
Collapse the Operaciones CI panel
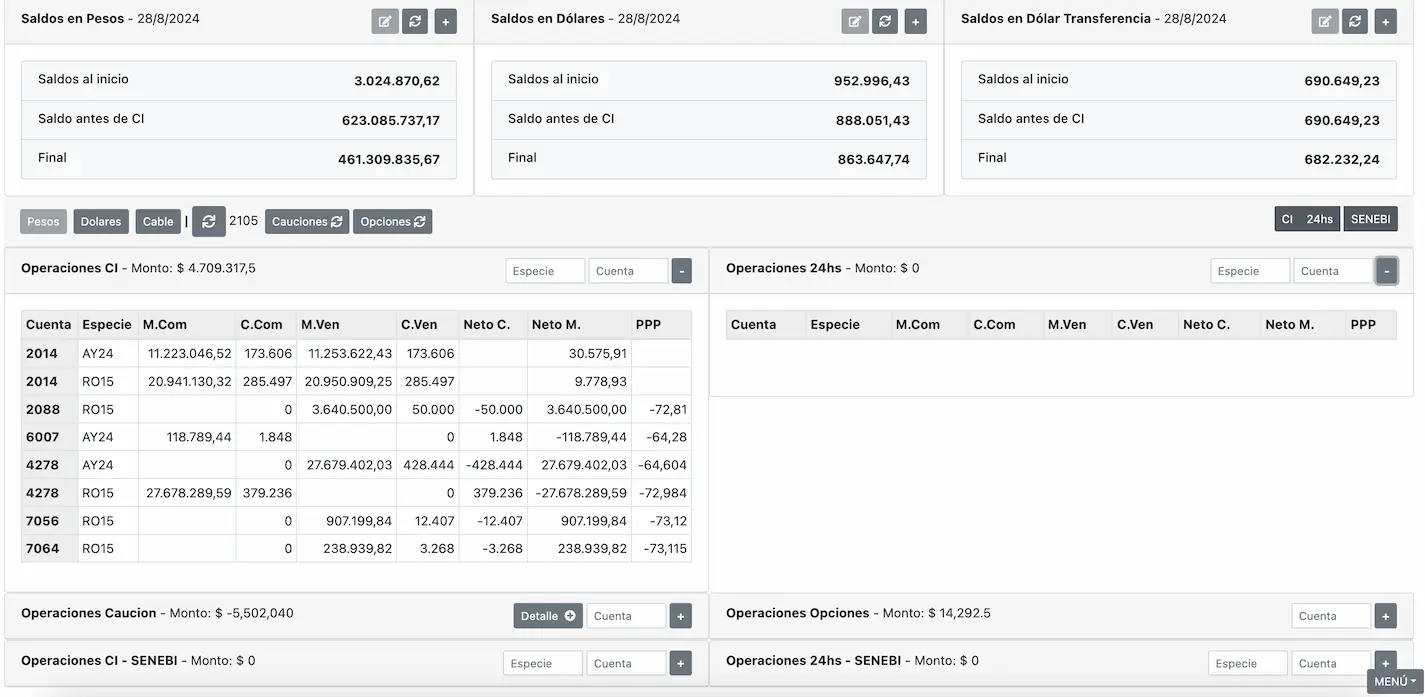[681, 271]
